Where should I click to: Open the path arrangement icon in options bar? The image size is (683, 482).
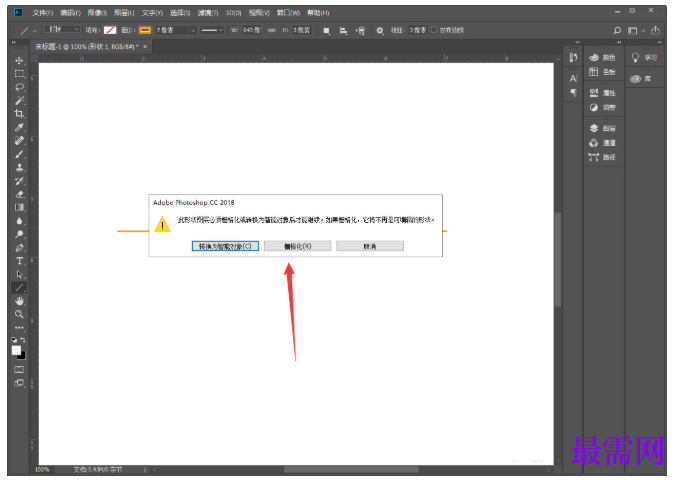click(x=360, y=30)
